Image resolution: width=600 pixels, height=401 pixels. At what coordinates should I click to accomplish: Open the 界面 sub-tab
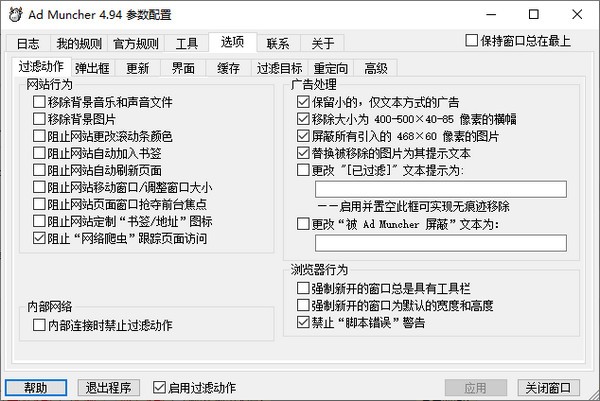[x=183, y=68]
